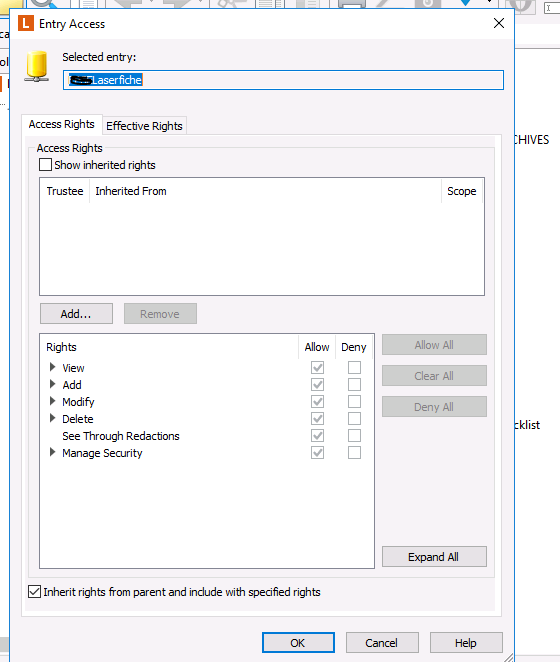This screenshot has width=560, height=662.
Task: Check Deny box for View
Action: 354,368
